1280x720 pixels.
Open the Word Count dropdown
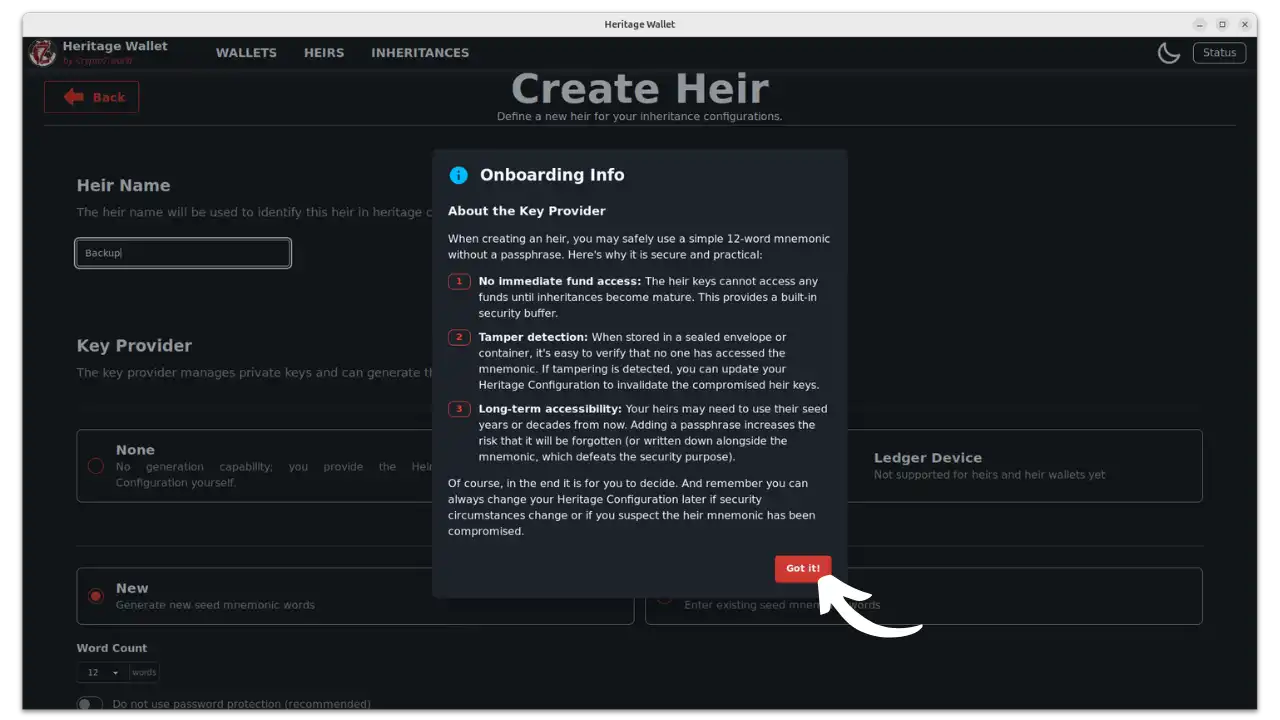102,672
